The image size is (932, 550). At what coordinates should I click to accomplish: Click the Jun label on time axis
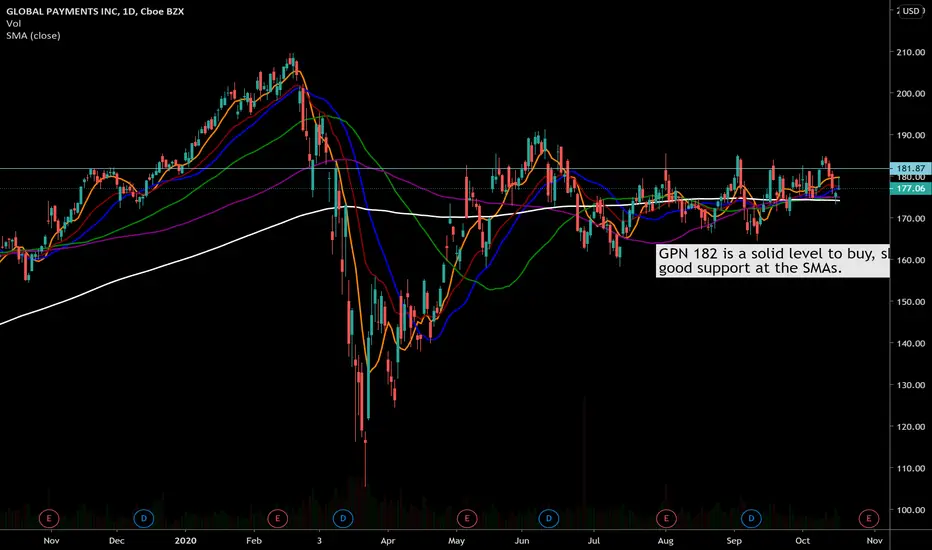coord(521,540)
